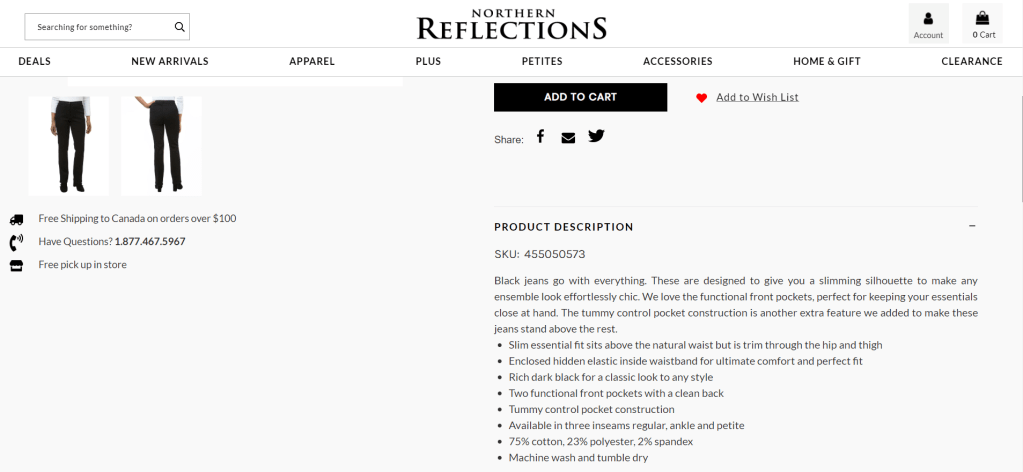Image resolution: width=1023 pixels, height=472 pixels.
Task: Focus the 'Searching for something?' search field
Action: click(95, 27)
